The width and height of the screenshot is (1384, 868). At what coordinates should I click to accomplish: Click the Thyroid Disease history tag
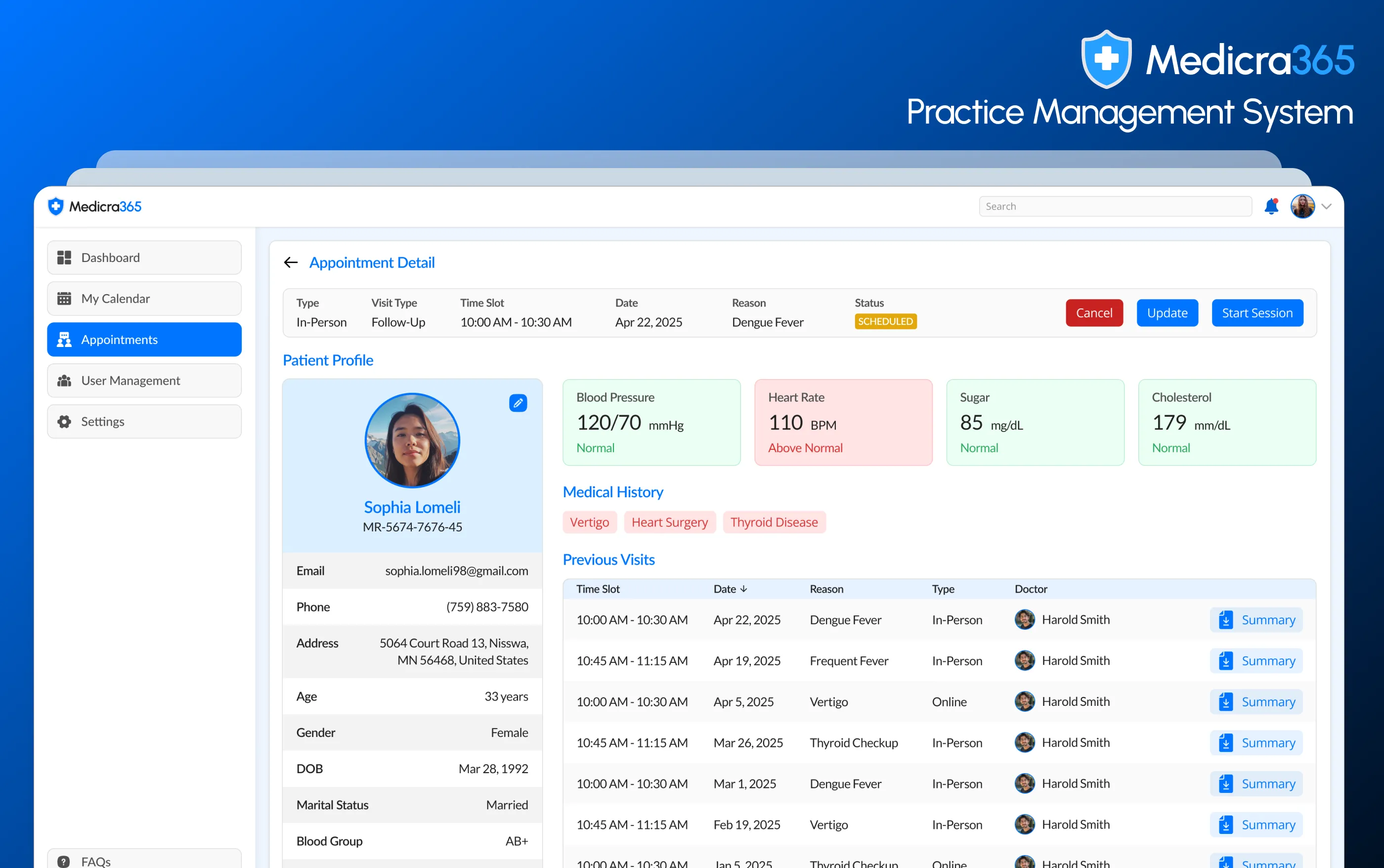(775, 522)
